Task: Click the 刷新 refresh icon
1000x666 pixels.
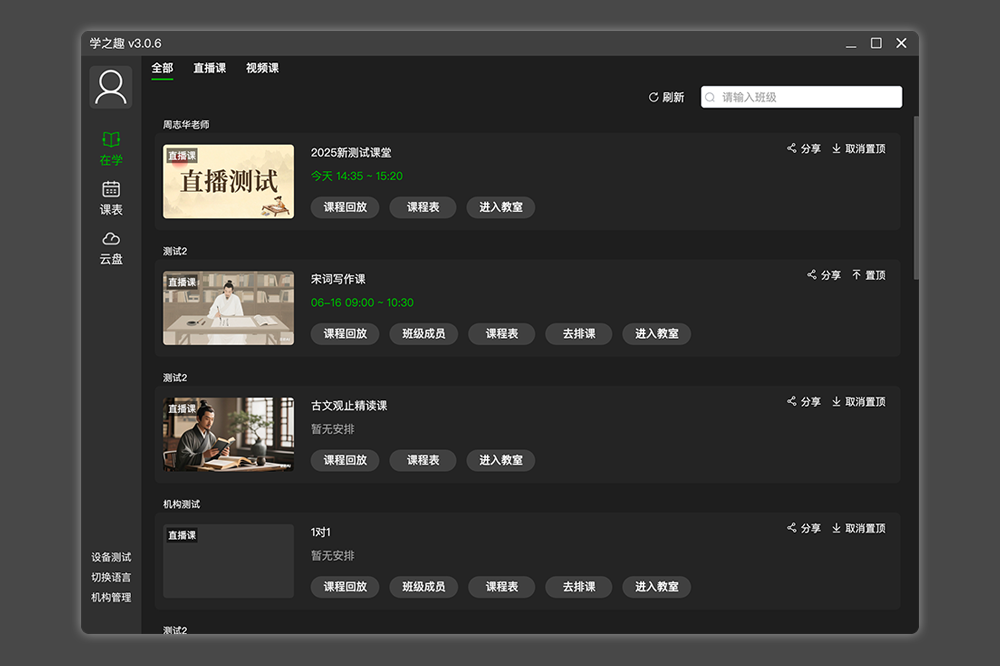Action: [654, 97]
